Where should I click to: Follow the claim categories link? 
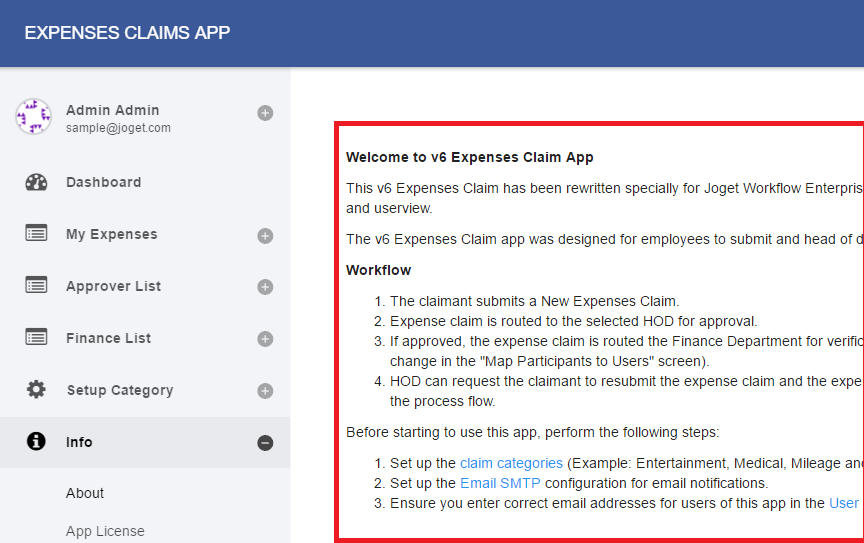(x=511, y=463)
